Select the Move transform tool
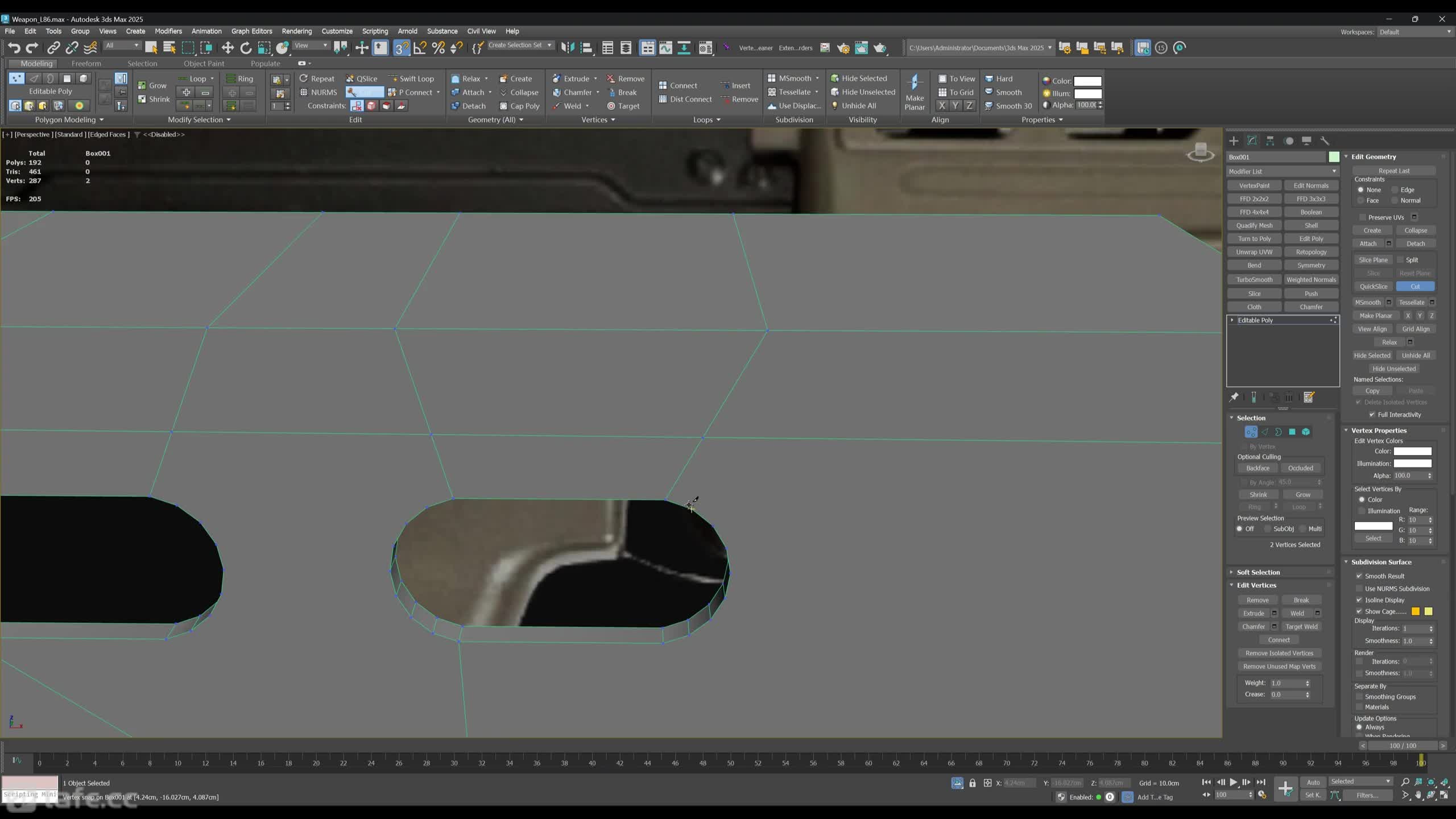This screenshot has width=1456, height=819. click(x=227, y=48)
